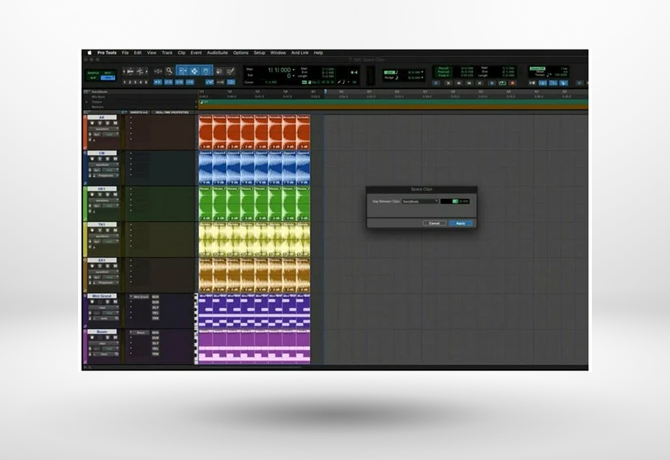Click Apply in the Space Clips dialog
The height and width of the screenshot is (460, 670).
(x=461, y=223)
